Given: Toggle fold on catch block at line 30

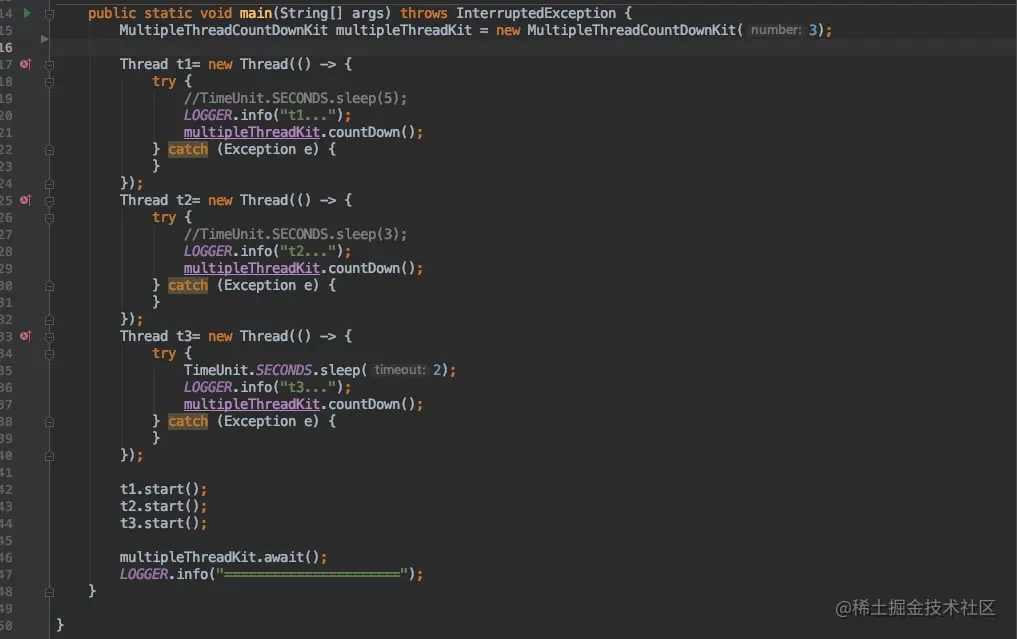Looking at the screenshot, I should [x=49, y=286].
